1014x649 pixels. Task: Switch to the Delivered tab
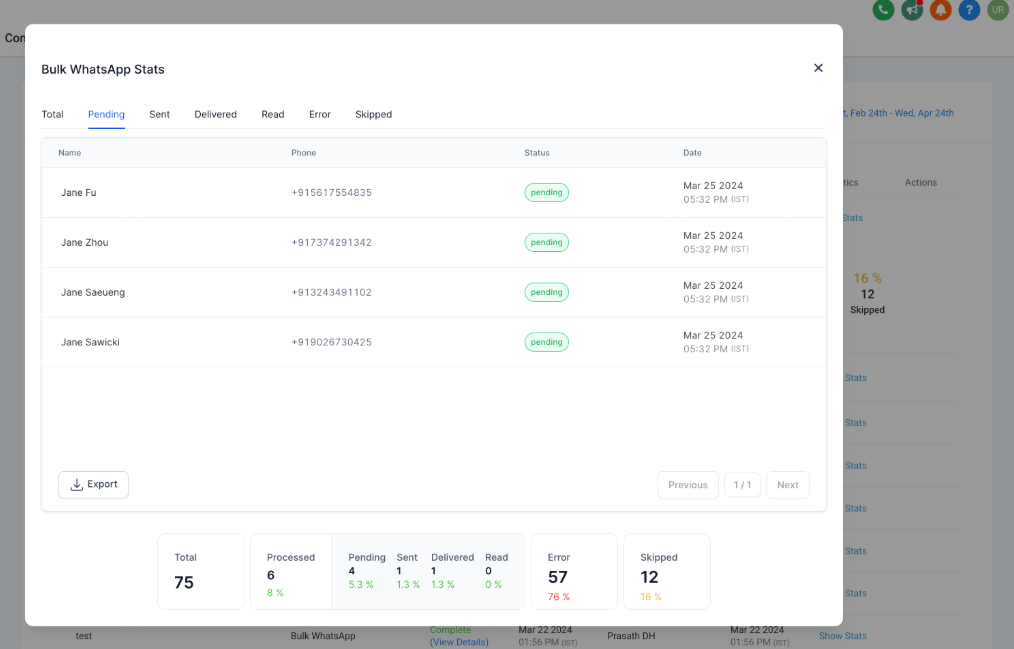point(215,114)
